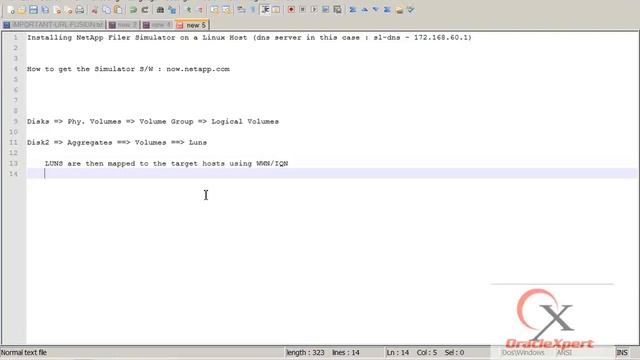Click the Save All toolbar icon
Viewport: 640px width, 360px height.
[45, 10]
